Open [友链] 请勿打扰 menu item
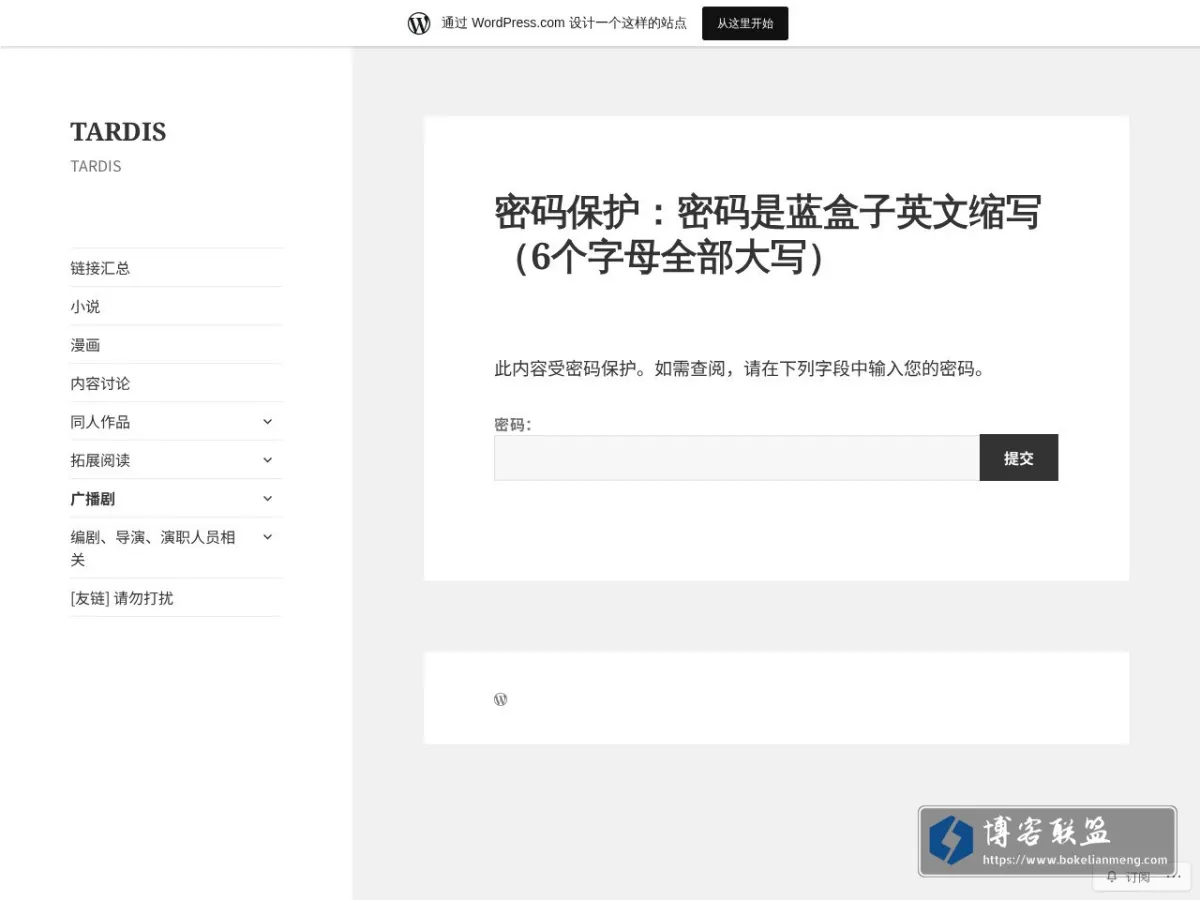 click(x=122, y=598)
